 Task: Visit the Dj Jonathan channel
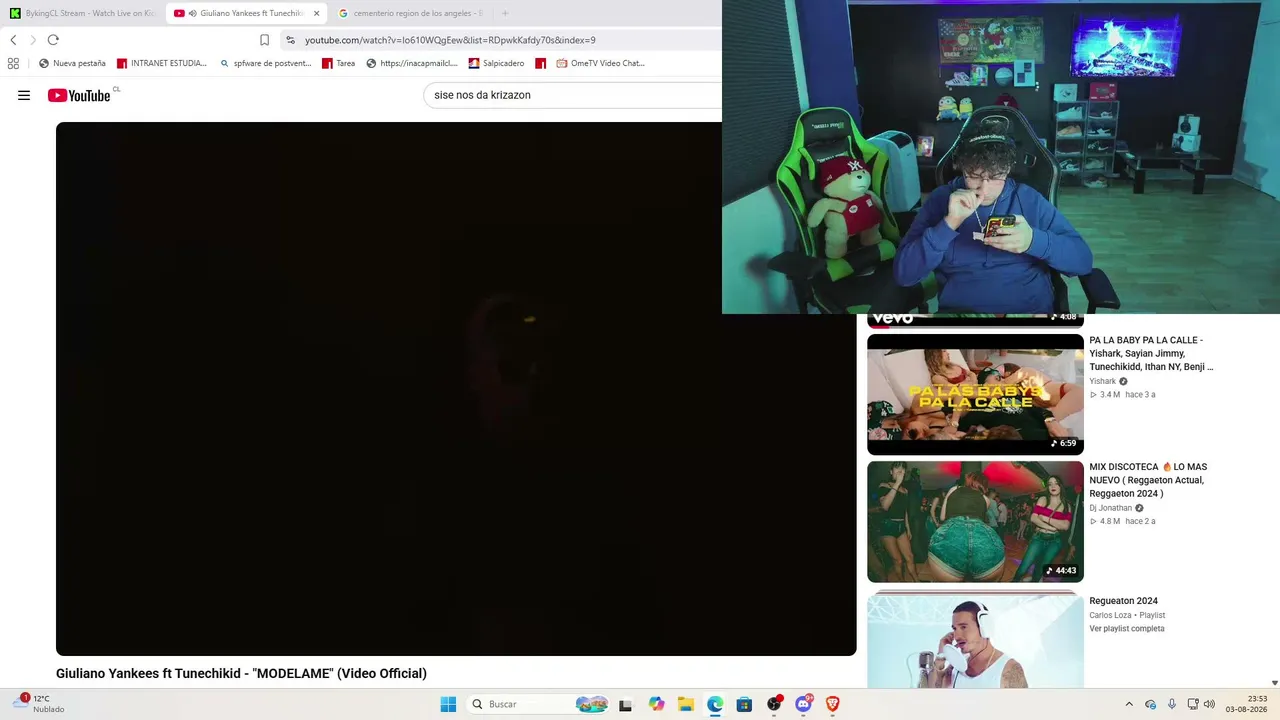click(1110, 508)
